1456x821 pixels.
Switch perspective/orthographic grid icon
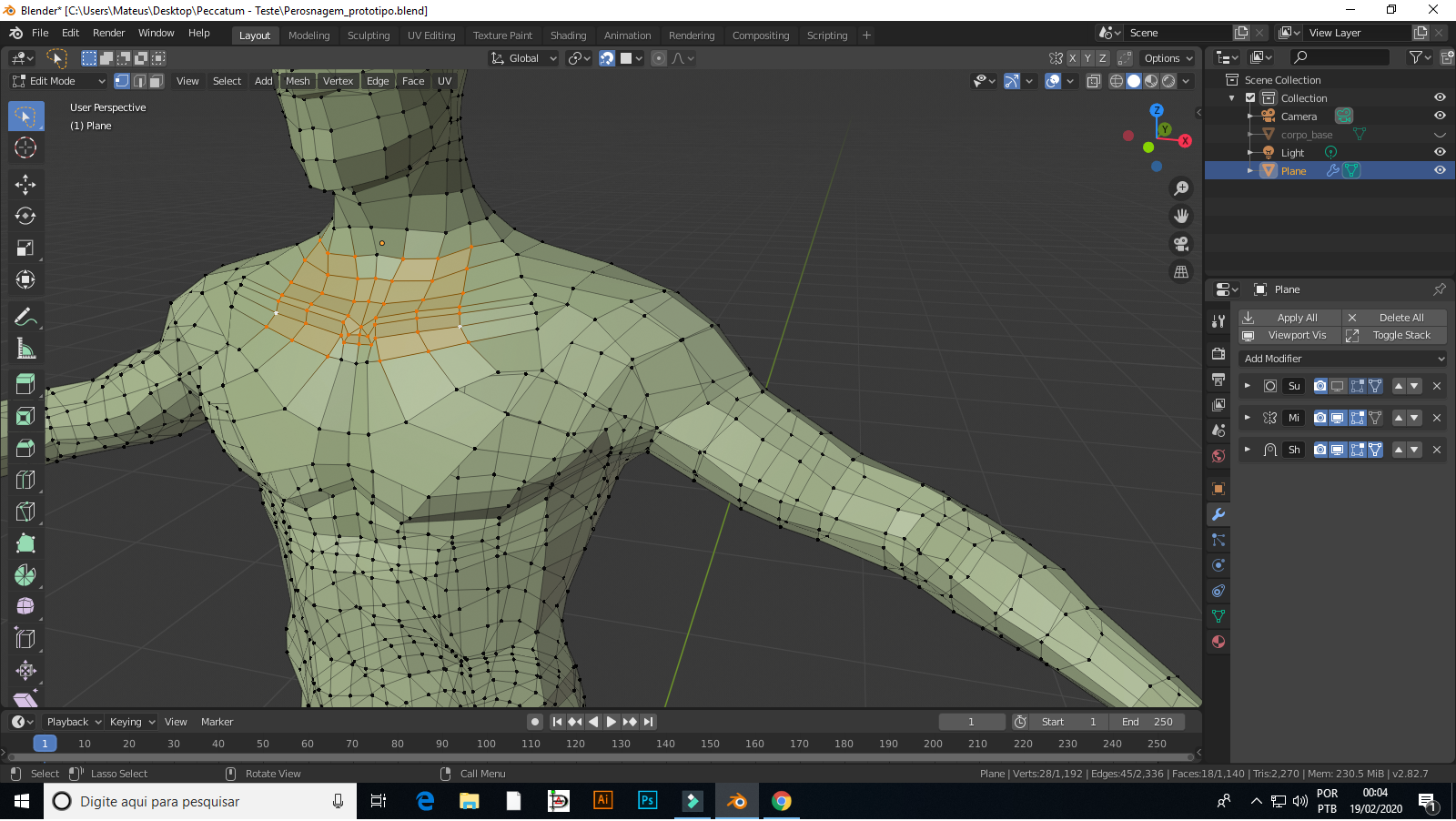[1181, 271]
